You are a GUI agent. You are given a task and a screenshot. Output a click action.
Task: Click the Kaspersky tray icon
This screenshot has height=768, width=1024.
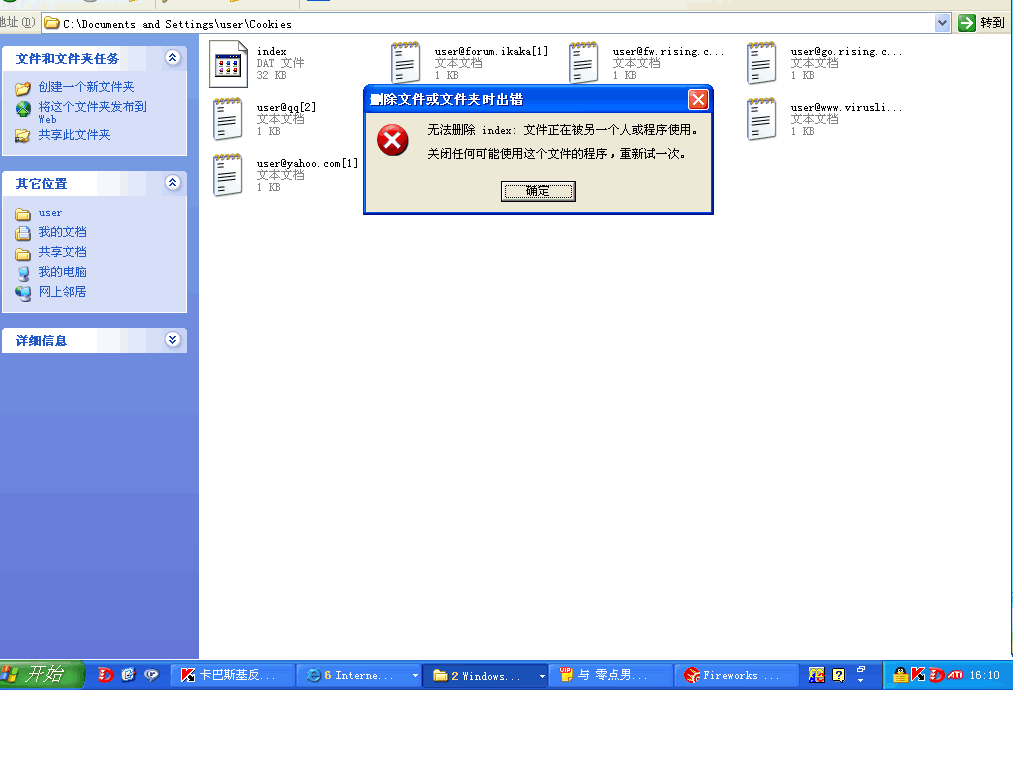tap(918, 675)
